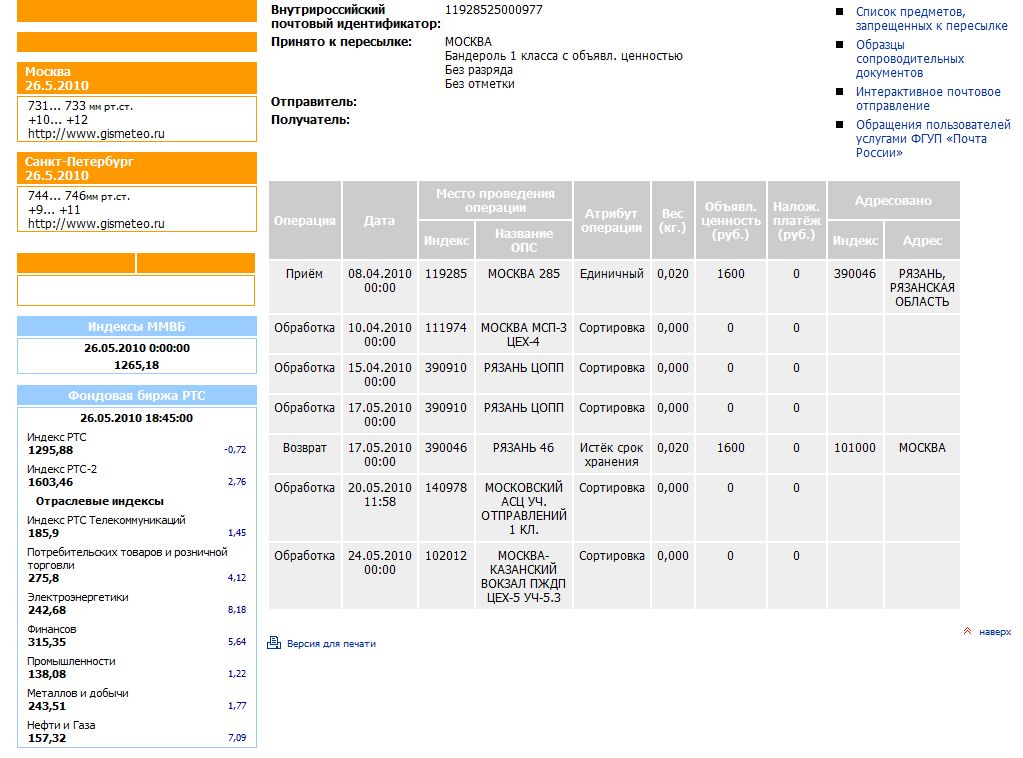The image size is (1023, 758).
Task: Open Образцы сопроводительных документов link
Action: pyautogui.click(x=909, y=59)
